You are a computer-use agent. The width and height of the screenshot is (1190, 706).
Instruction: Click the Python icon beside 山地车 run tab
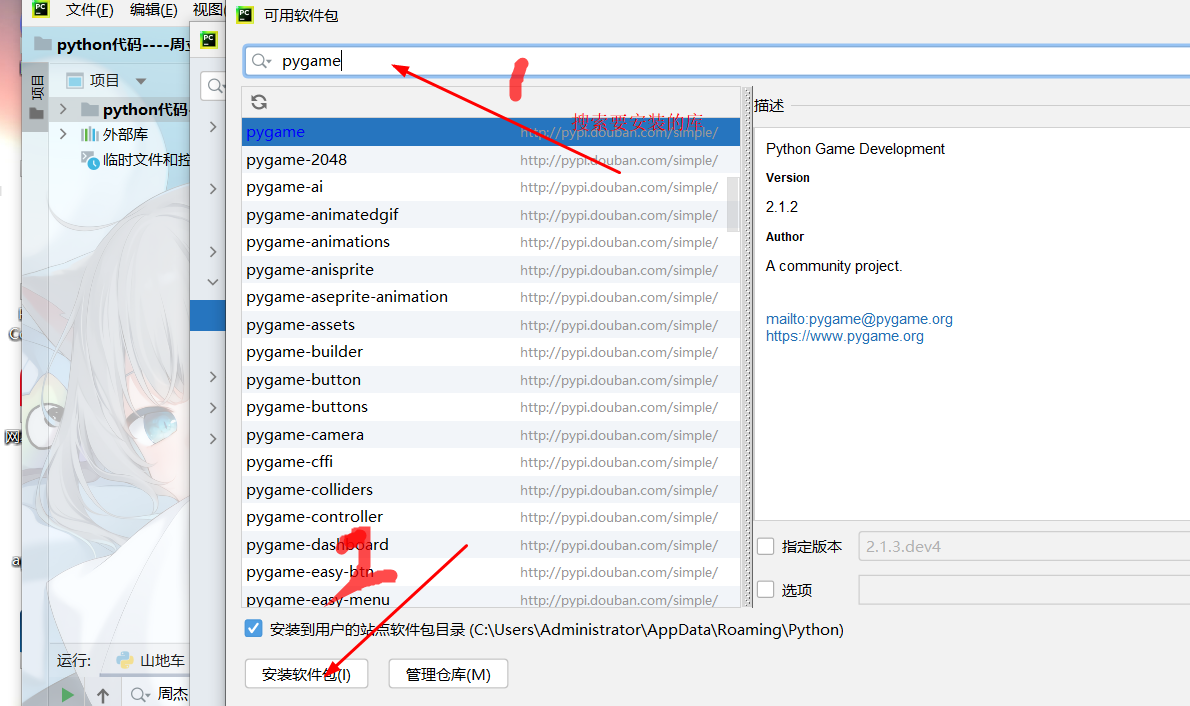click(x=124, y=660)
